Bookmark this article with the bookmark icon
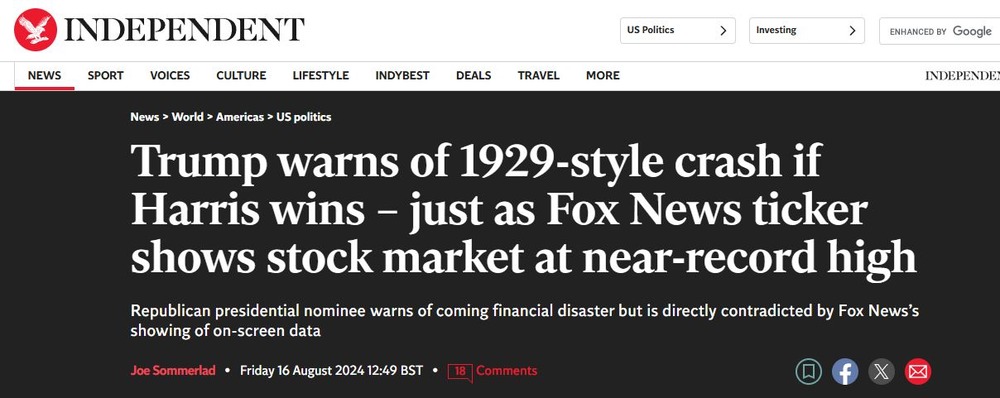This screenshot has width=1000, height=398. (809, 371)
